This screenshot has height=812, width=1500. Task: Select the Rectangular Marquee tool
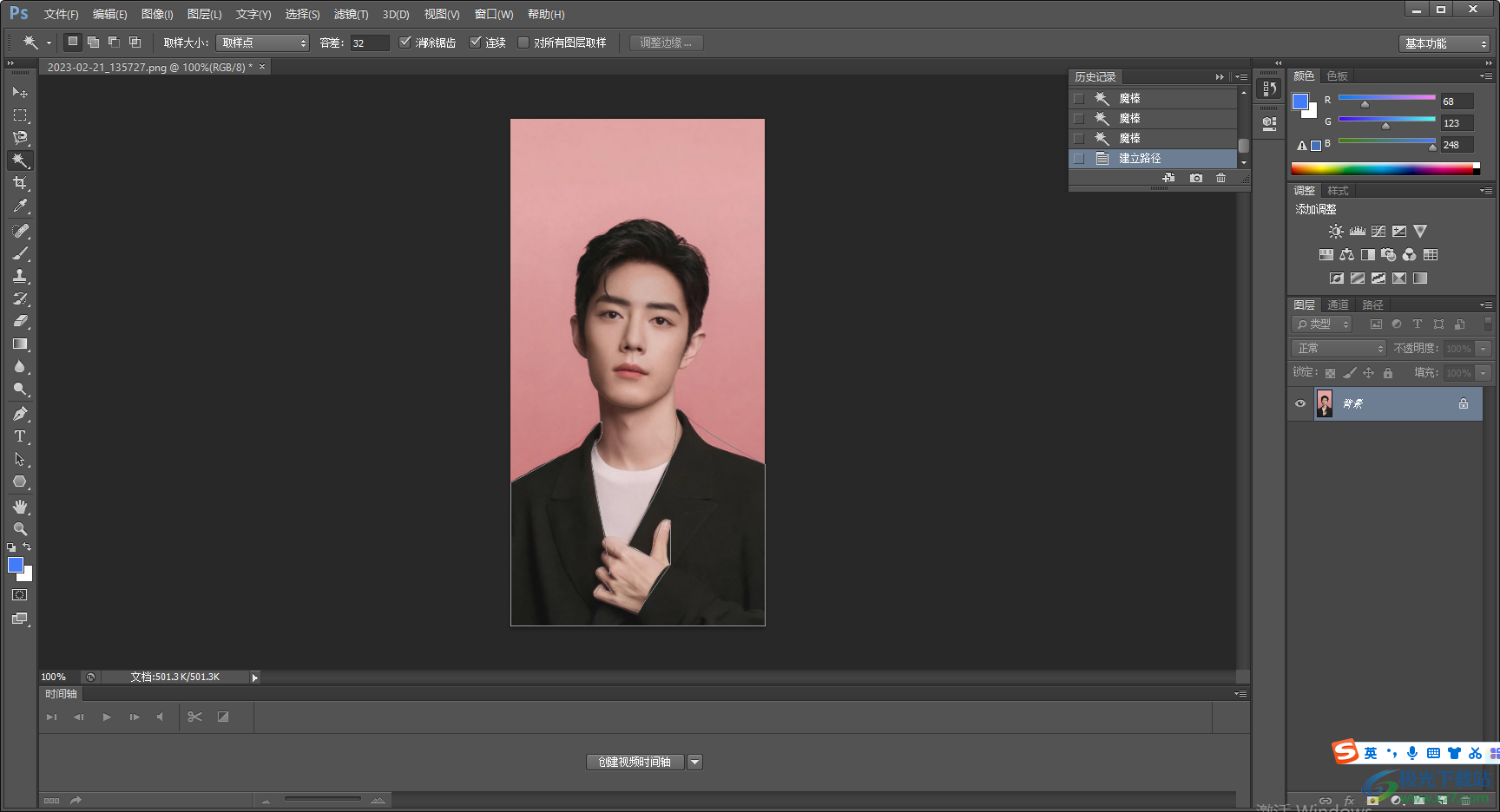[x=20, y=115]
